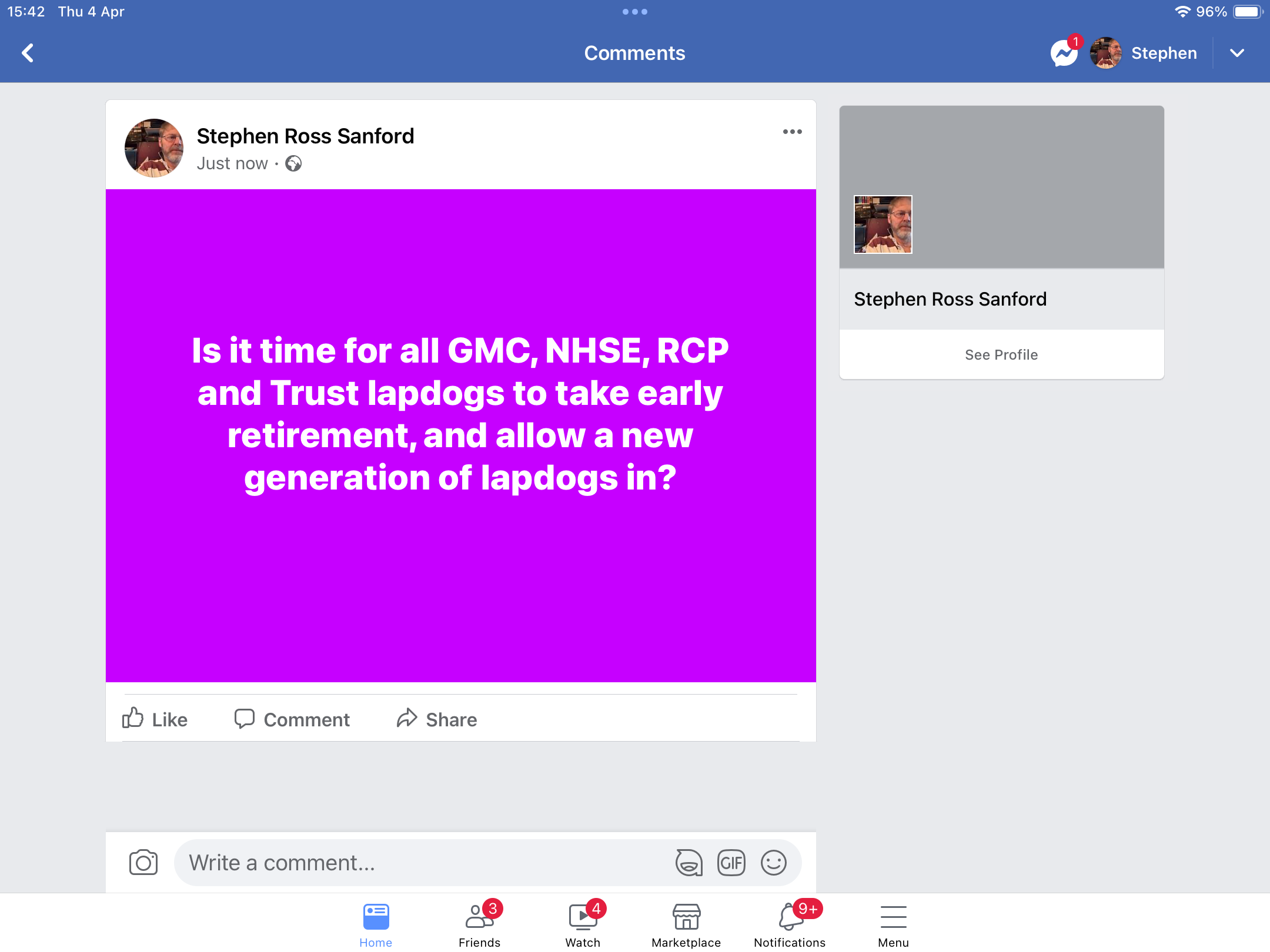The image size is (1270, 952).
Task: Insert a GIF in comment
Action: pos(731,862)
